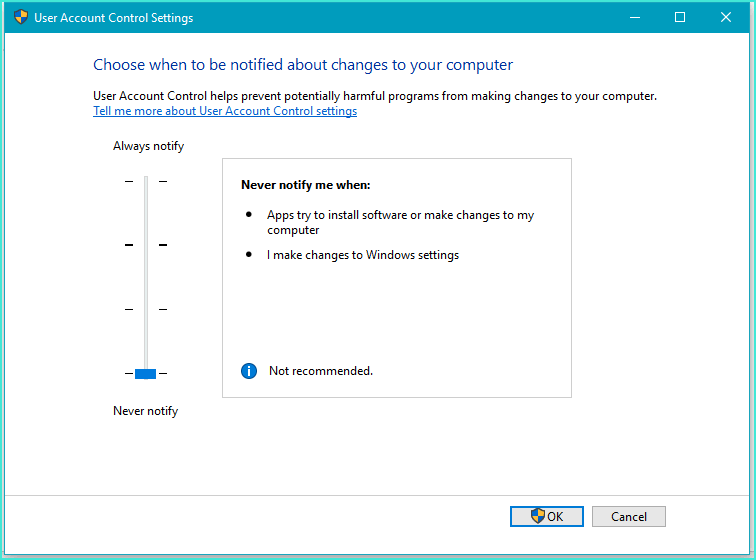Set the slider to the top Always notify tick
The image size is (756, 560).
click(146, 181)
